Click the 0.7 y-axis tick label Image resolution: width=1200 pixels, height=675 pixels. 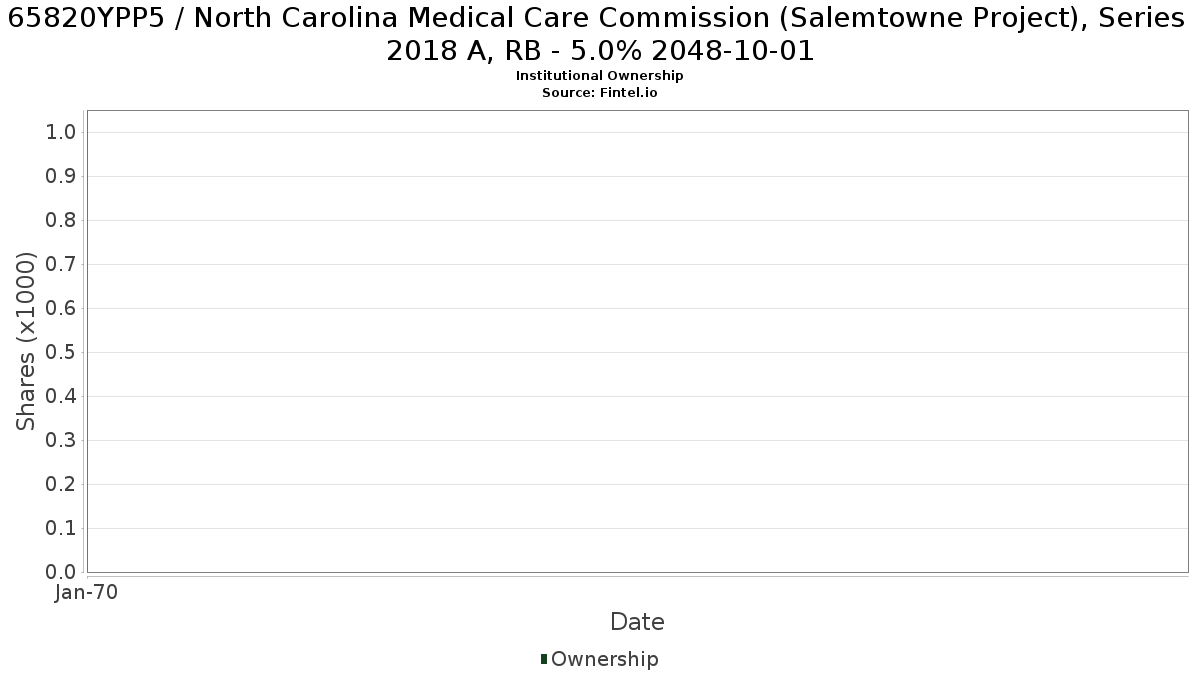tap(62, 265)
